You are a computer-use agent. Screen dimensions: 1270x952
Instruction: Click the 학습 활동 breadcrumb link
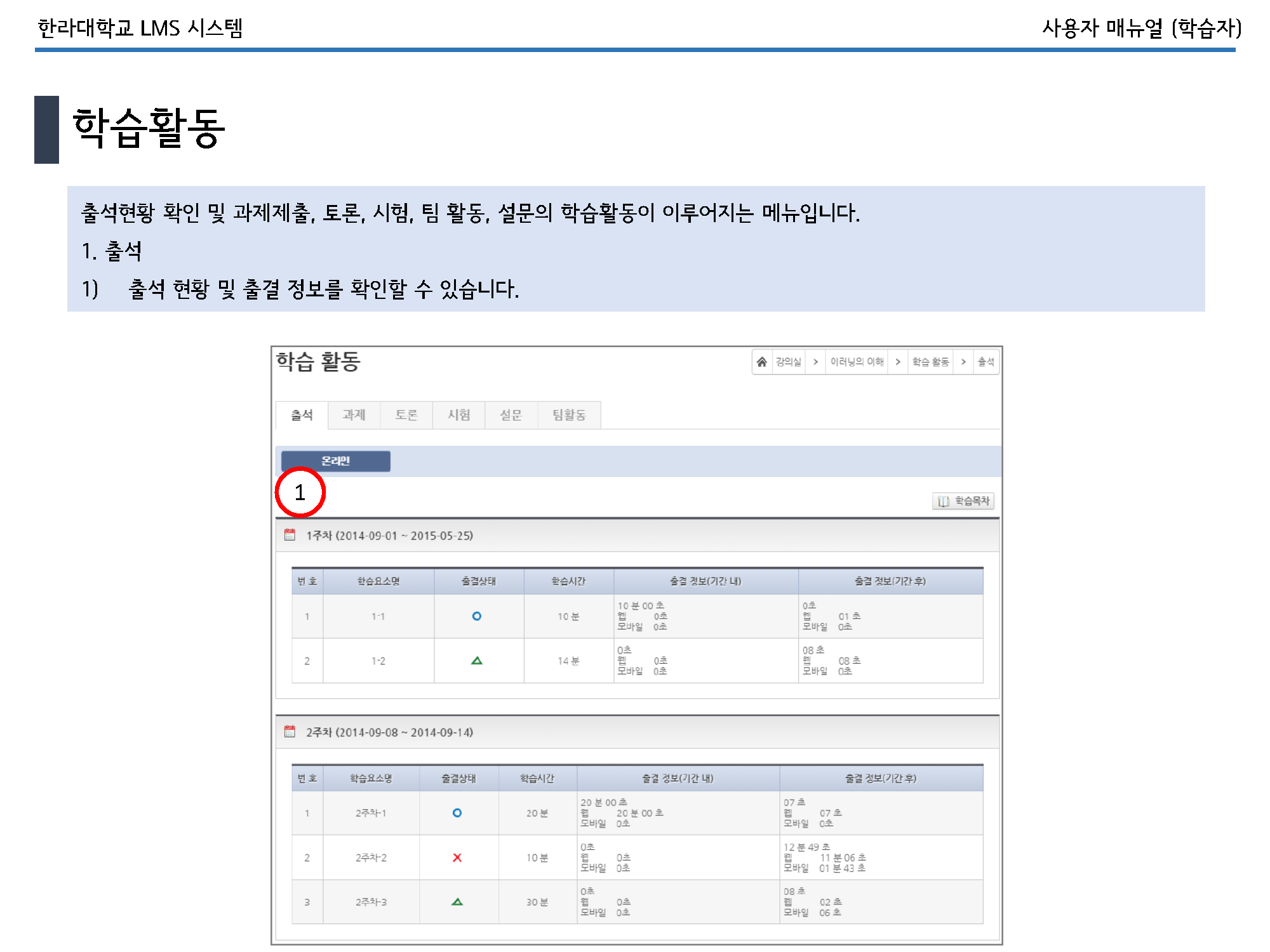(930, 362)
